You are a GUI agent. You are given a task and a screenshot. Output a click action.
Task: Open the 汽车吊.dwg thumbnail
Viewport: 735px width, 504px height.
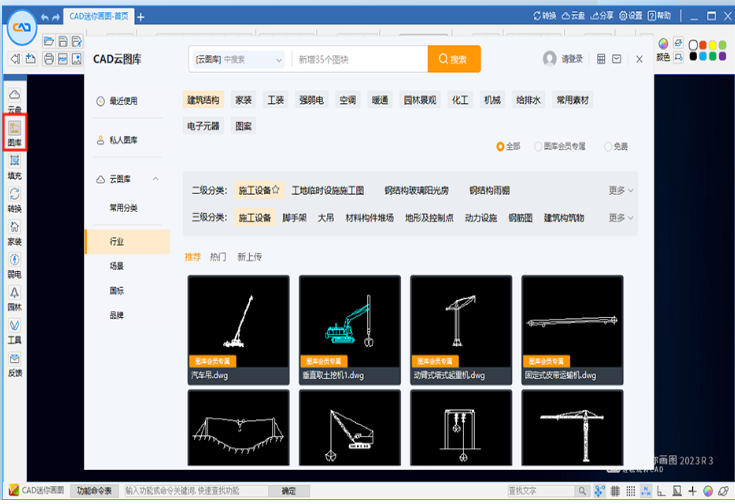237,329
